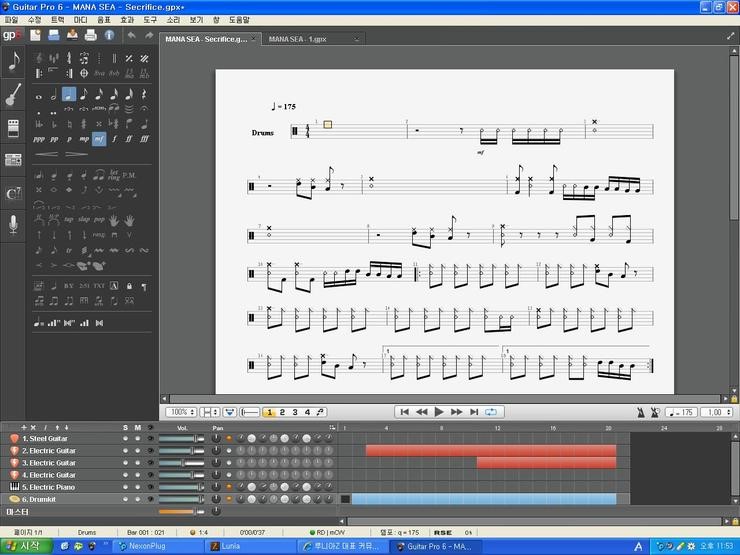Select eighth note duration
The height and width of the screenshot is (555, 740).
tap(84, 94)
